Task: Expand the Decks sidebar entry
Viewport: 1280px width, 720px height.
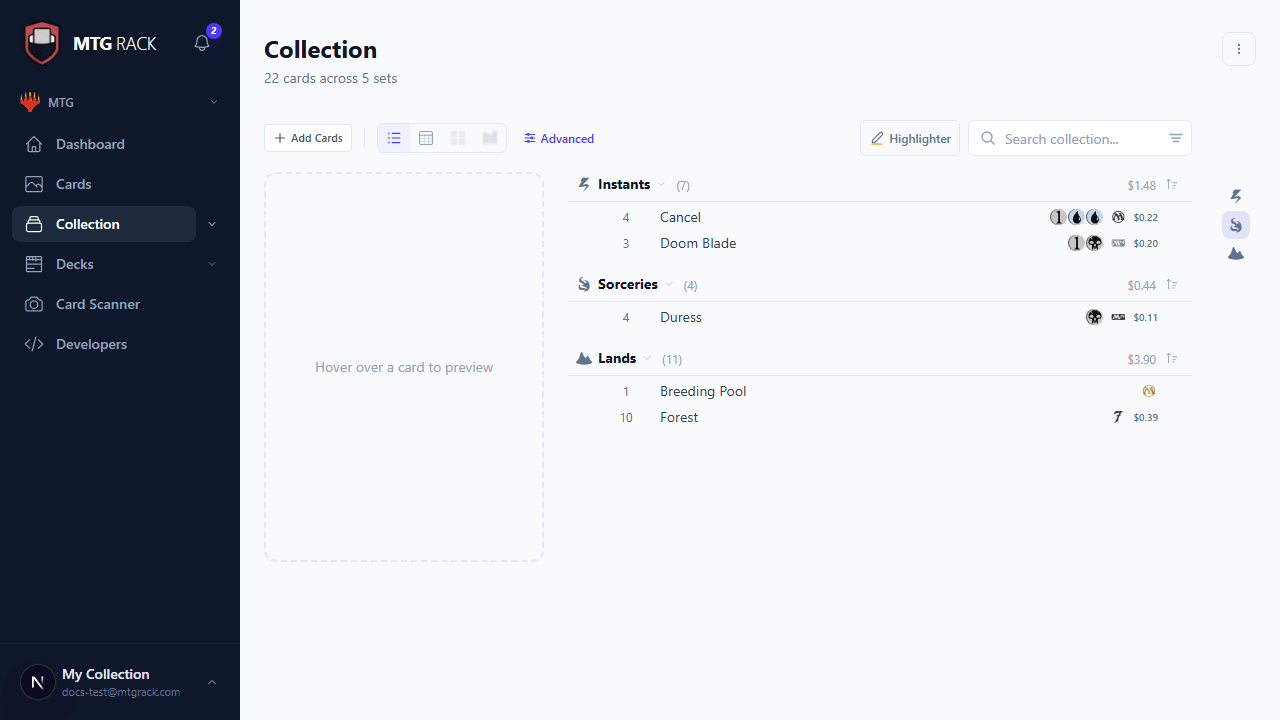Action: click(x=211, y=263)
